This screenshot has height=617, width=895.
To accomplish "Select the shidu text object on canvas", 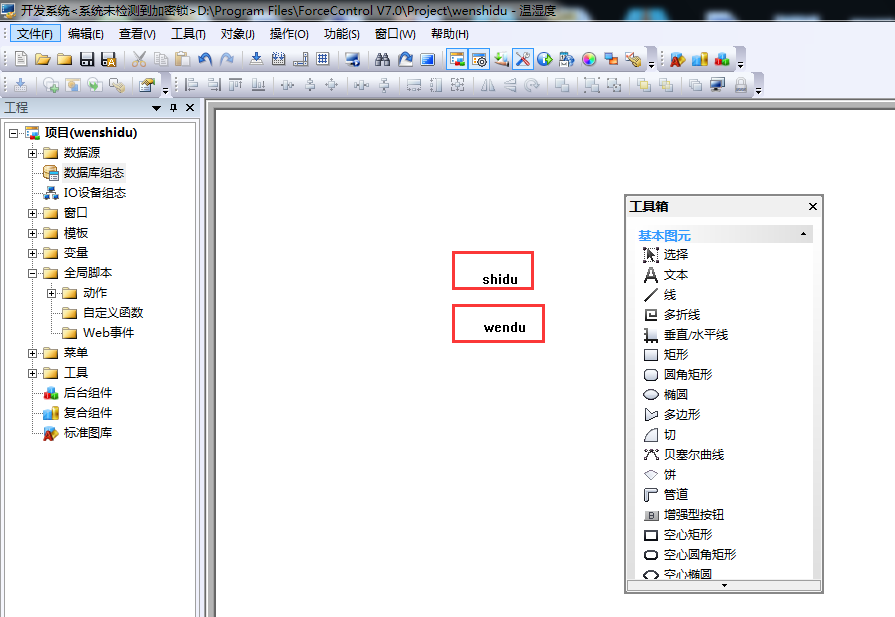I will click(500, 279).
